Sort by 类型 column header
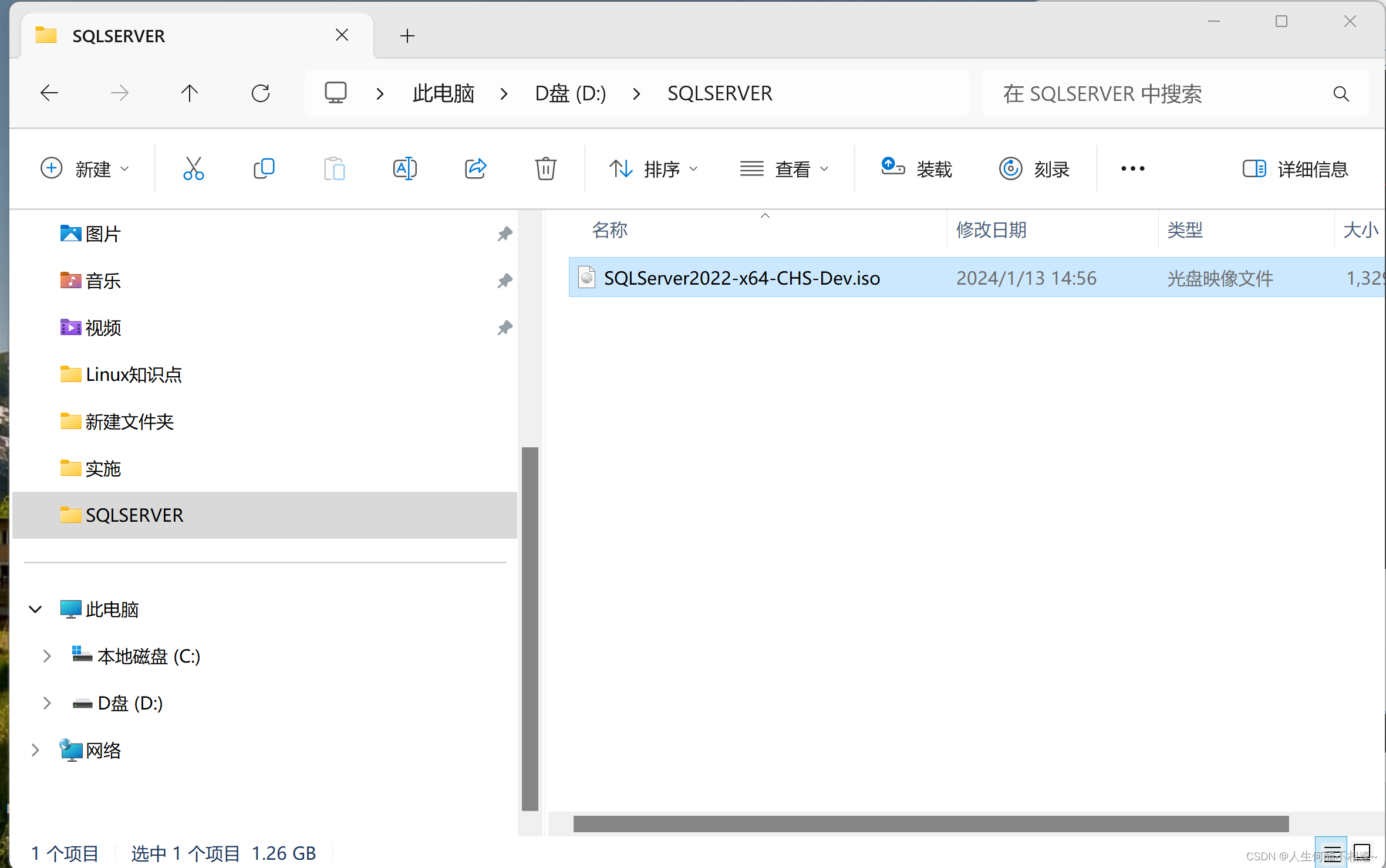1386x868 pixels. tap(1185, 229)
